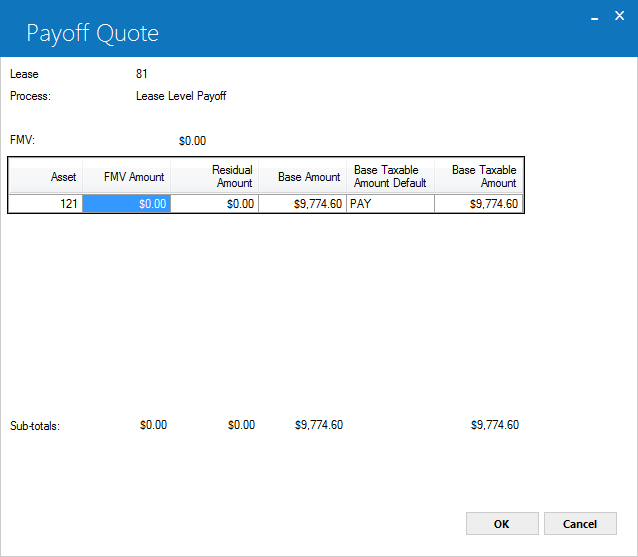The height and width of the screenshot is (557, 638).
Task: Select the Residual Amount cell for asset 121
Action: [214, 203]
